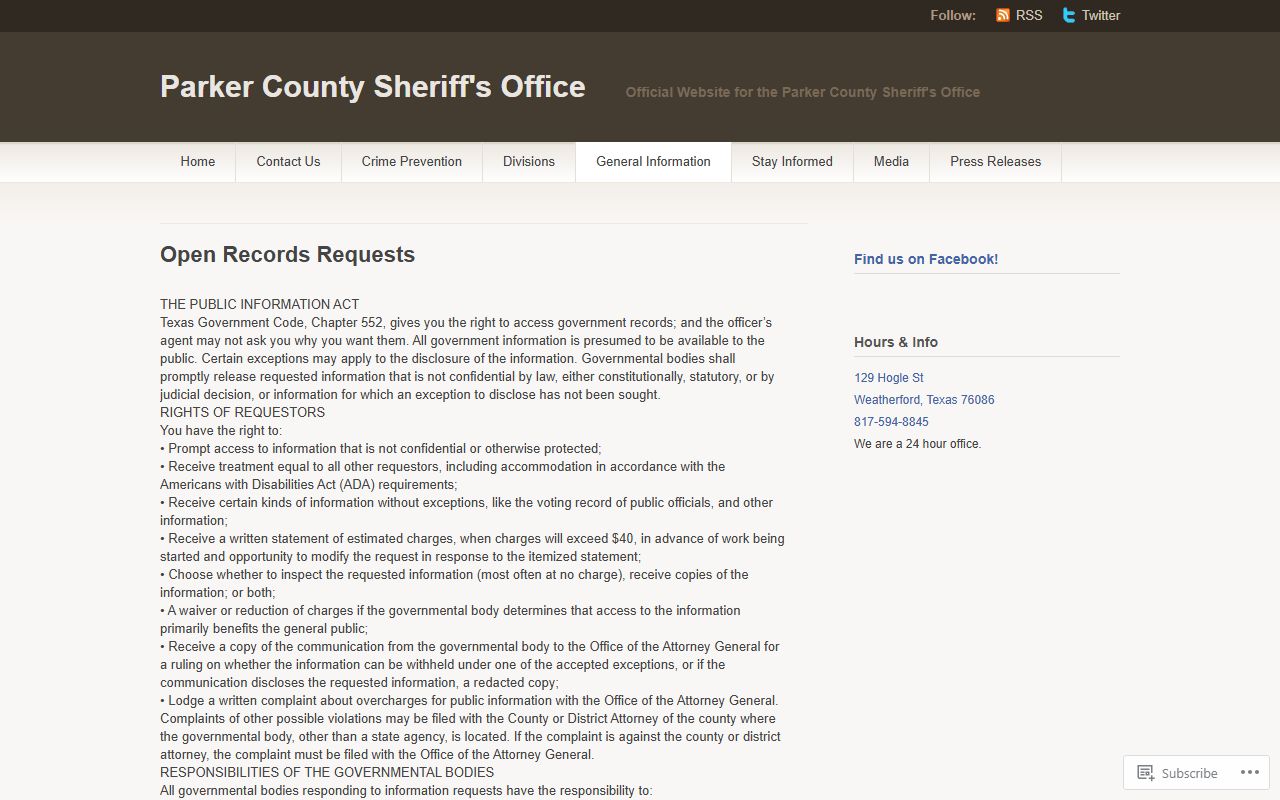The image size is (1280, 800).
Task: Click the RSS feed icon
Action: 1003,15
